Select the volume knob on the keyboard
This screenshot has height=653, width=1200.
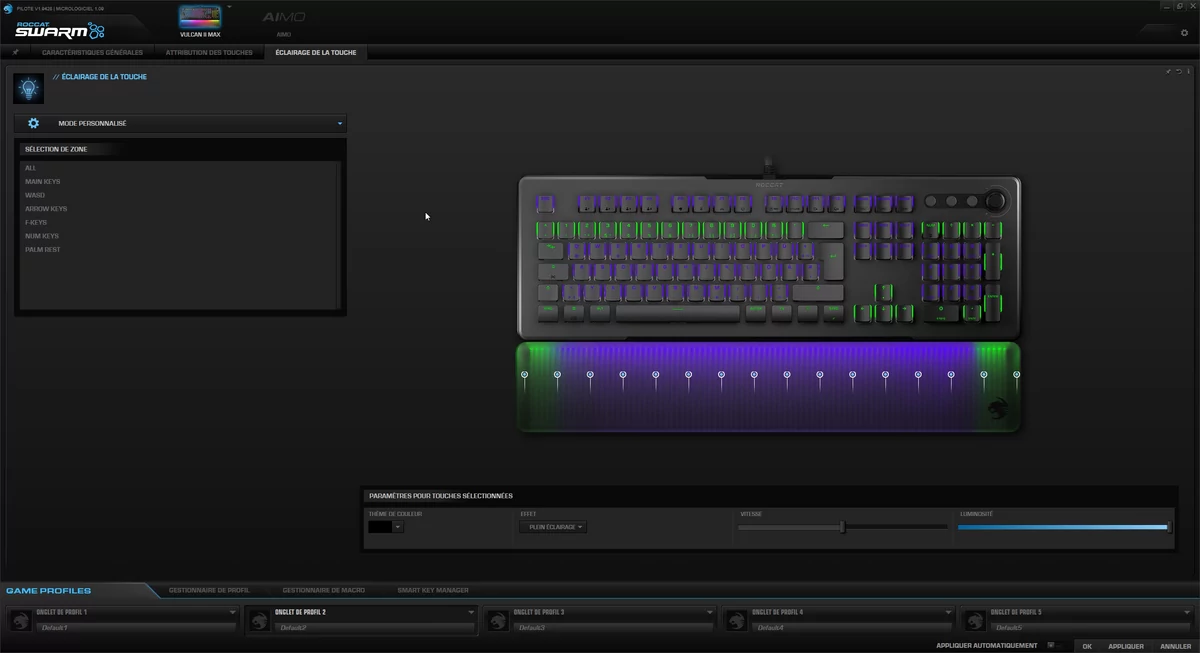(x=996, y=201)
